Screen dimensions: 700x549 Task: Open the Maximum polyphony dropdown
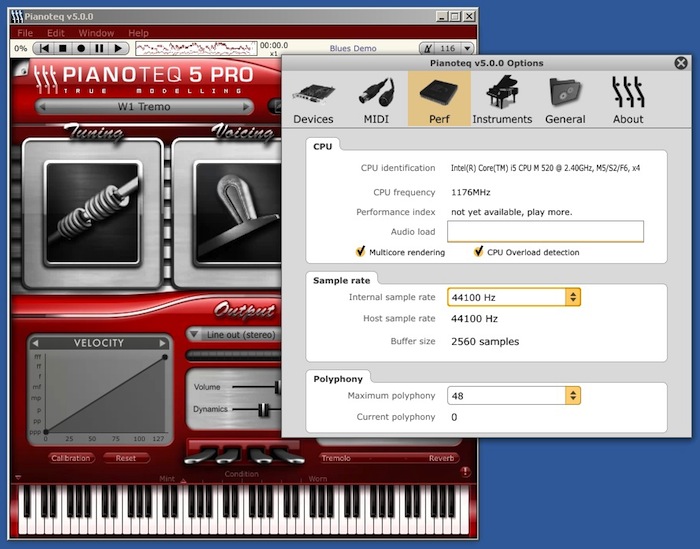[514, 396]
